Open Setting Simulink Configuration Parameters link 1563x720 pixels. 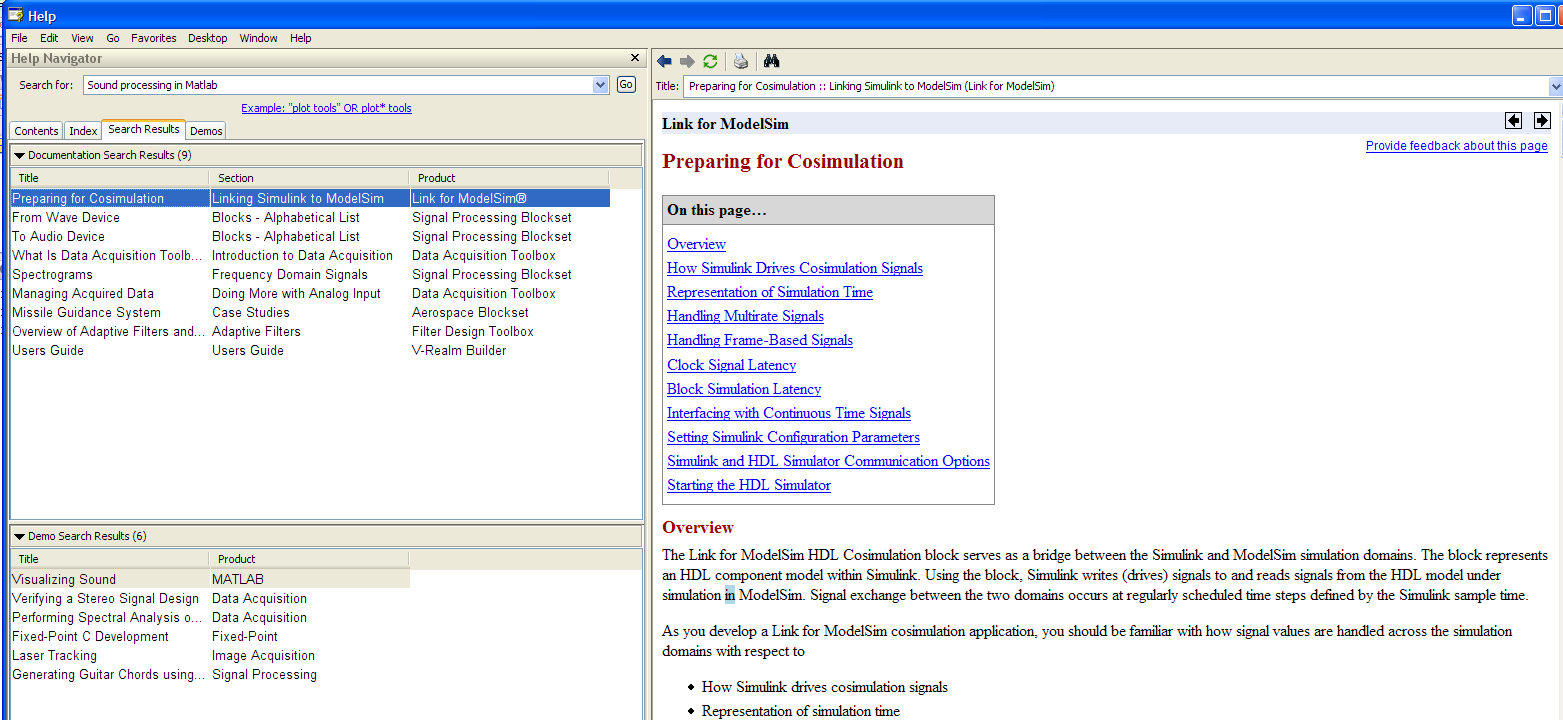click(793, 437)
